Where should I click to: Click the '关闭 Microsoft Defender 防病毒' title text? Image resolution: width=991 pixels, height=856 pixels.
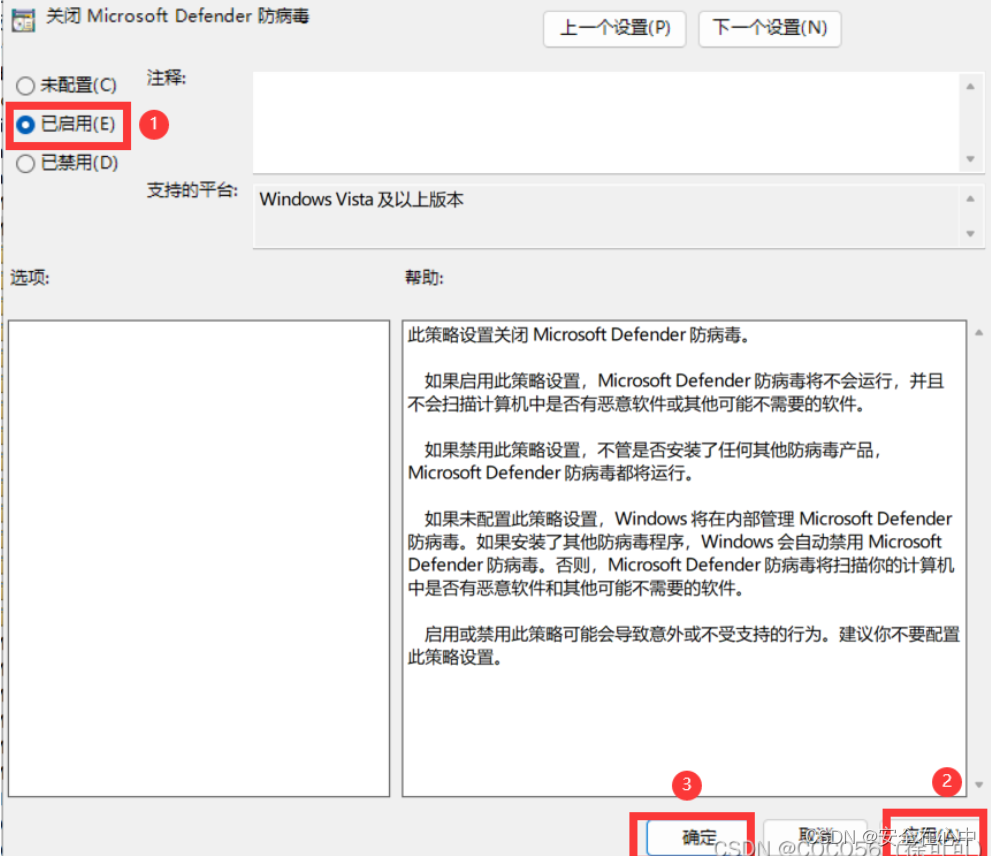(178, 16)
